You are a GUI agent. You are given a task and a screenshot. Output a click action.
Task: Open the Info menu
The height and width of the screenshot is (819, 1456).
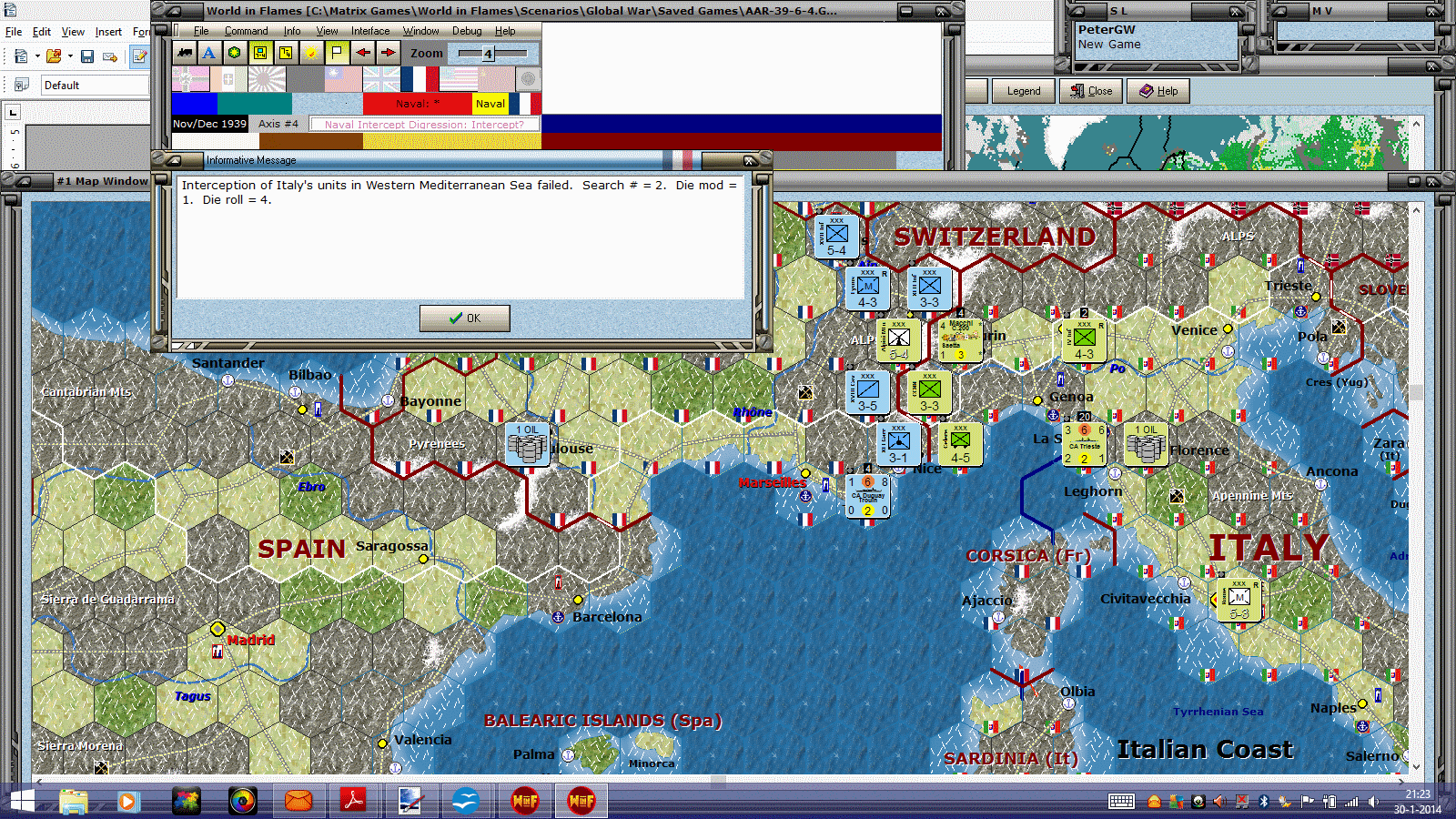(292, 31)
